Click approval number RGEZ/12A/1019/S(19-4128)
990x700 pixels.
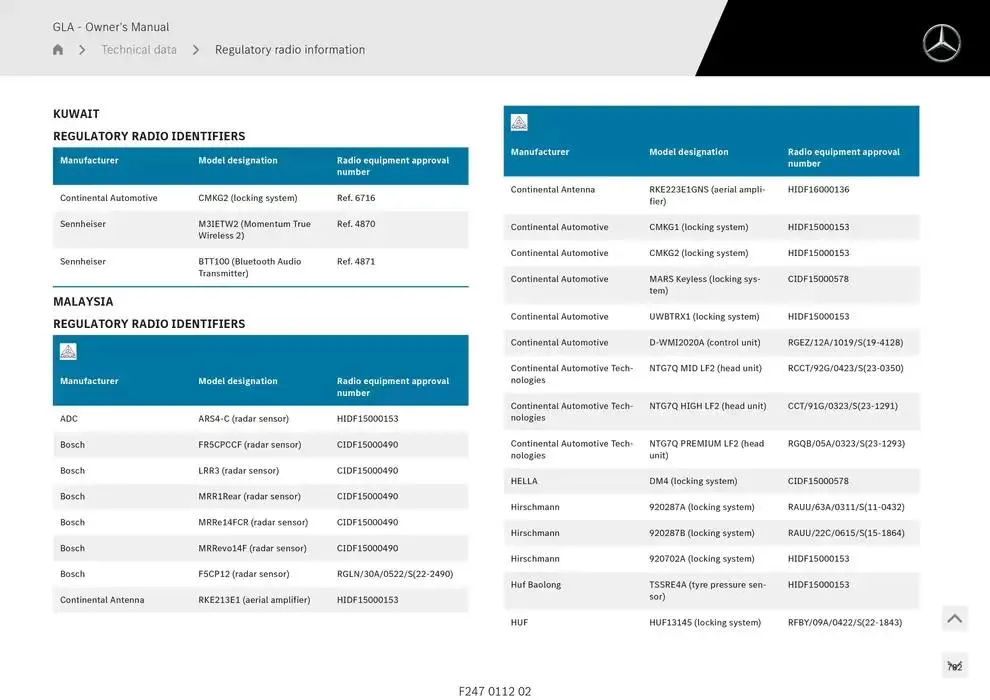[845, 343]
